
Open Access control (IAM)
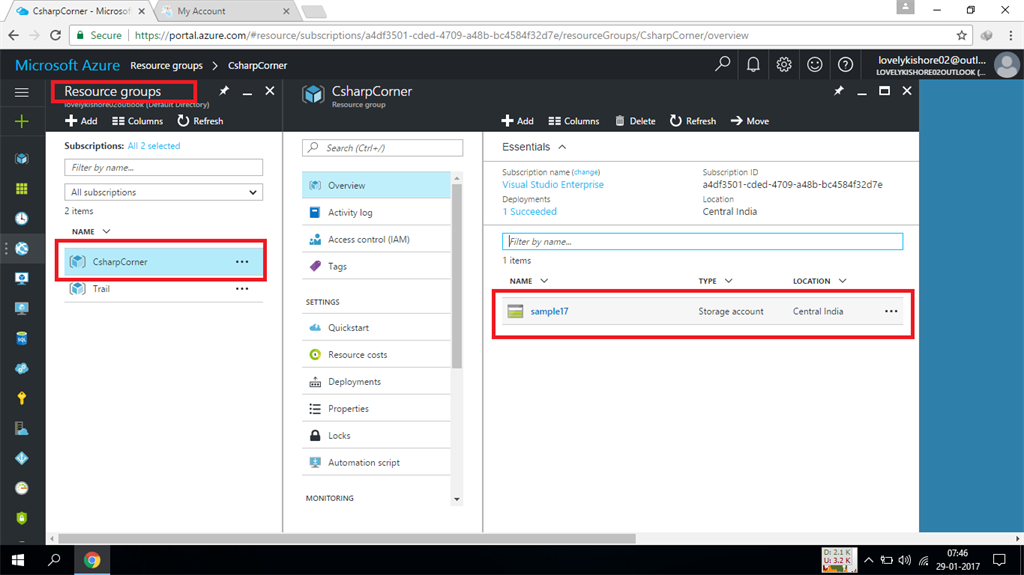click(x=376, y=239)
